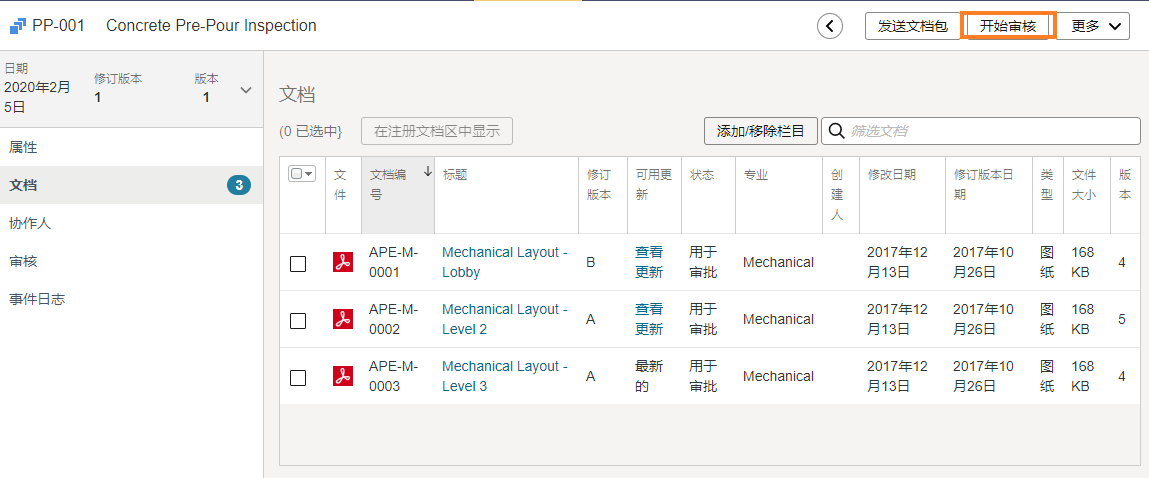
Task: Click the 筛选文档 search field
Action: point(980,131)
